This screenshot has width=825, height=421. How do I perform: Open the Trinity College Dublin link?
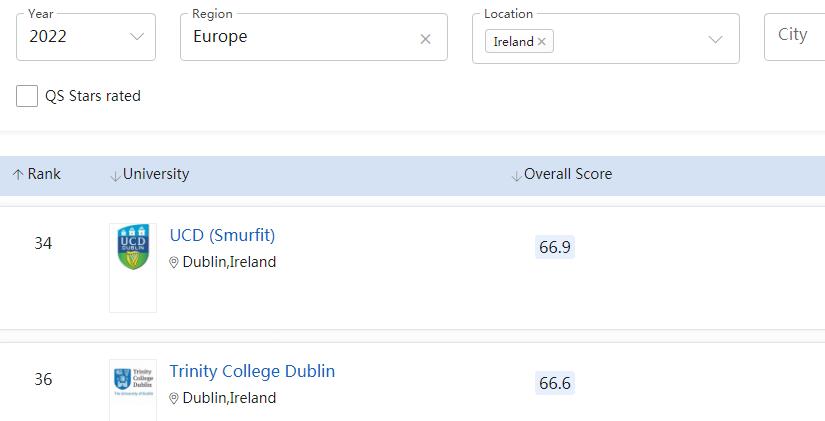[252, 371]
